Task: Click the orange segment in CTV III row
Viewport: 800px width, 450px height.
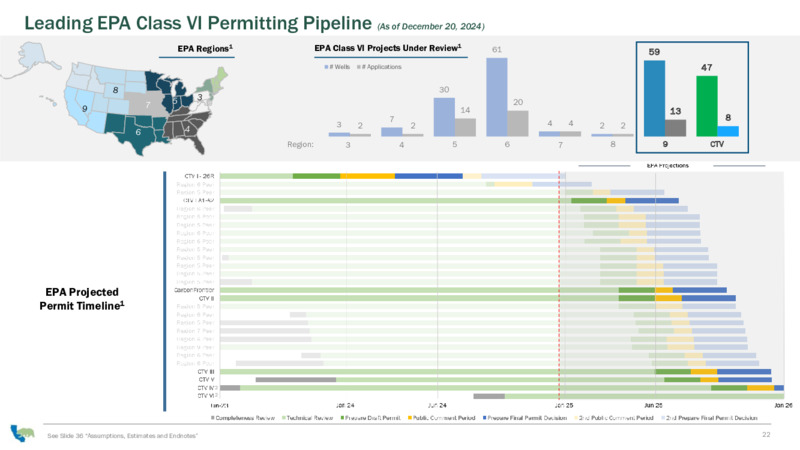Action: [704, 371]
